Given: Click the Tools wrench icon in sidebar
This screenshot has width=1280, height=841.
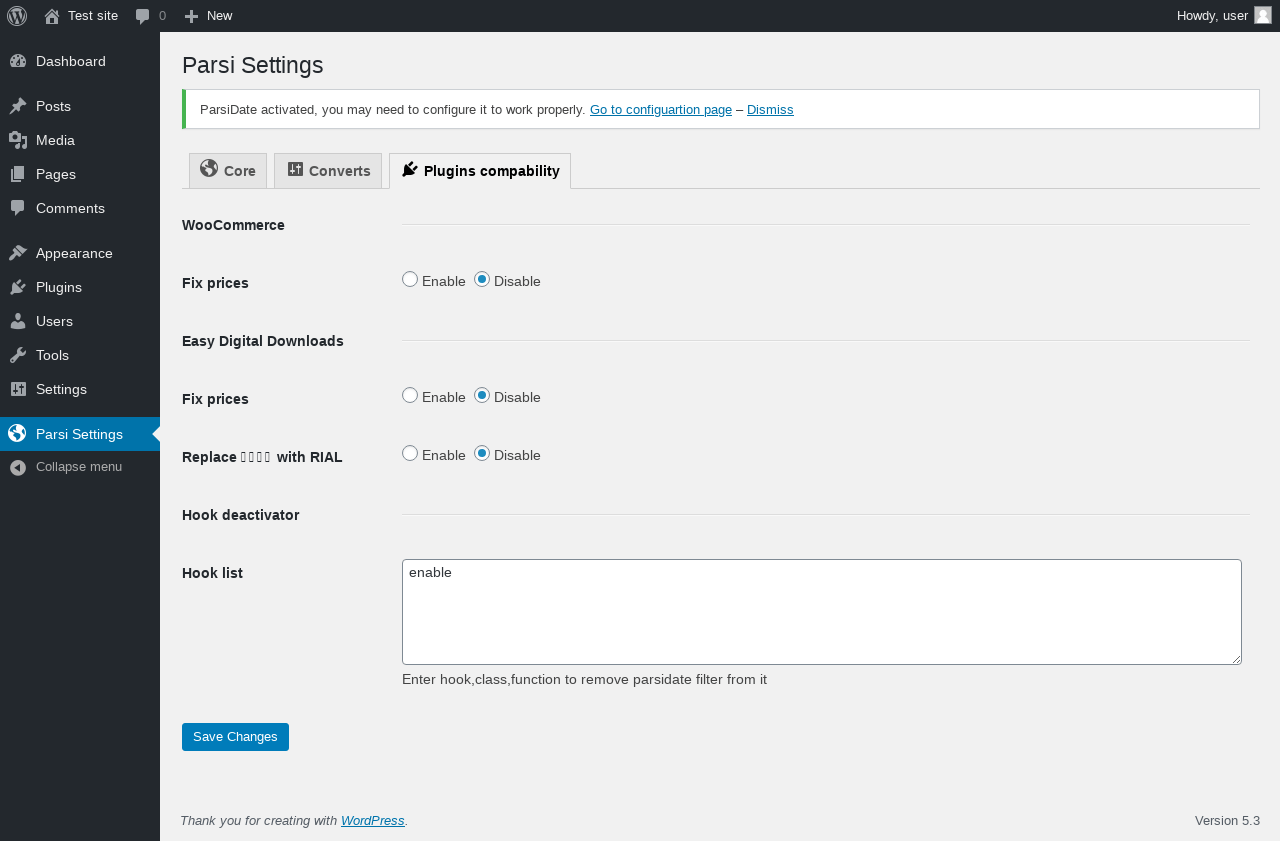Looking at the screenshot, I should [x=18, y=355].
